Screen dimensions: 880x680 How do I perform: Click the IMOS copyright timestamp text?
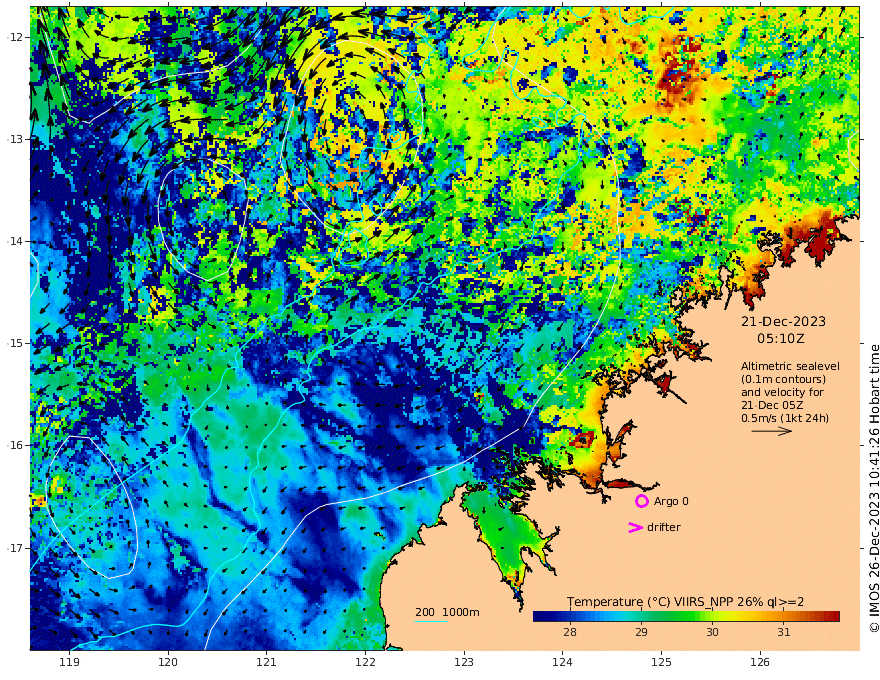873,488
